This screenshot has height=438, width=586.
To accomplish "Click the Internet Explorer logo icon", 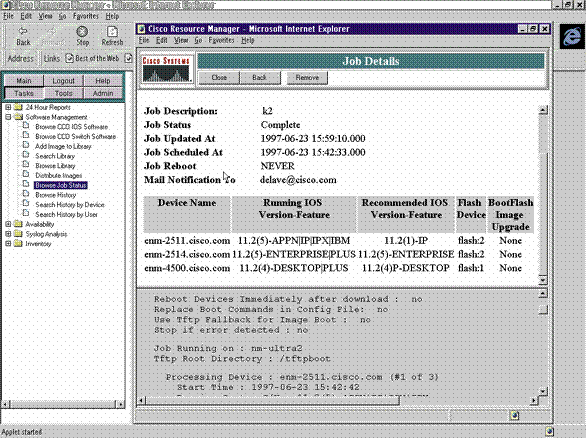I will tap(572, 37).
